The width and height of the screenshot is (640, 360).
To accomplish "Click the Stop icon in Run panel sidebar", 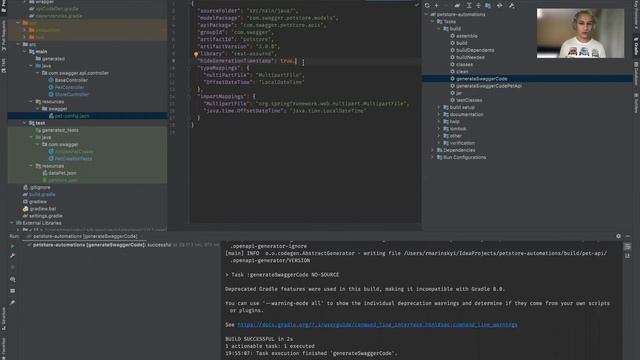I will tap(12, 267).
